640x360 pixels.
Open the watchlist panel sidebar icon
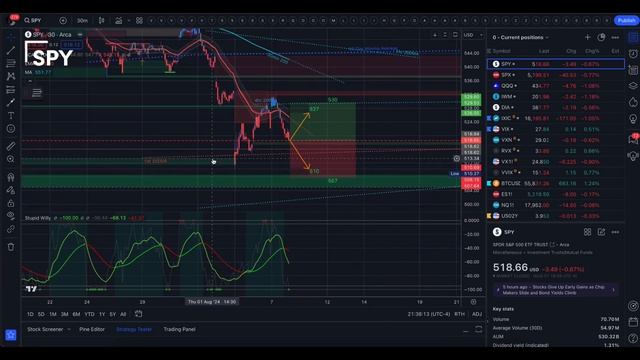point(633,38)
